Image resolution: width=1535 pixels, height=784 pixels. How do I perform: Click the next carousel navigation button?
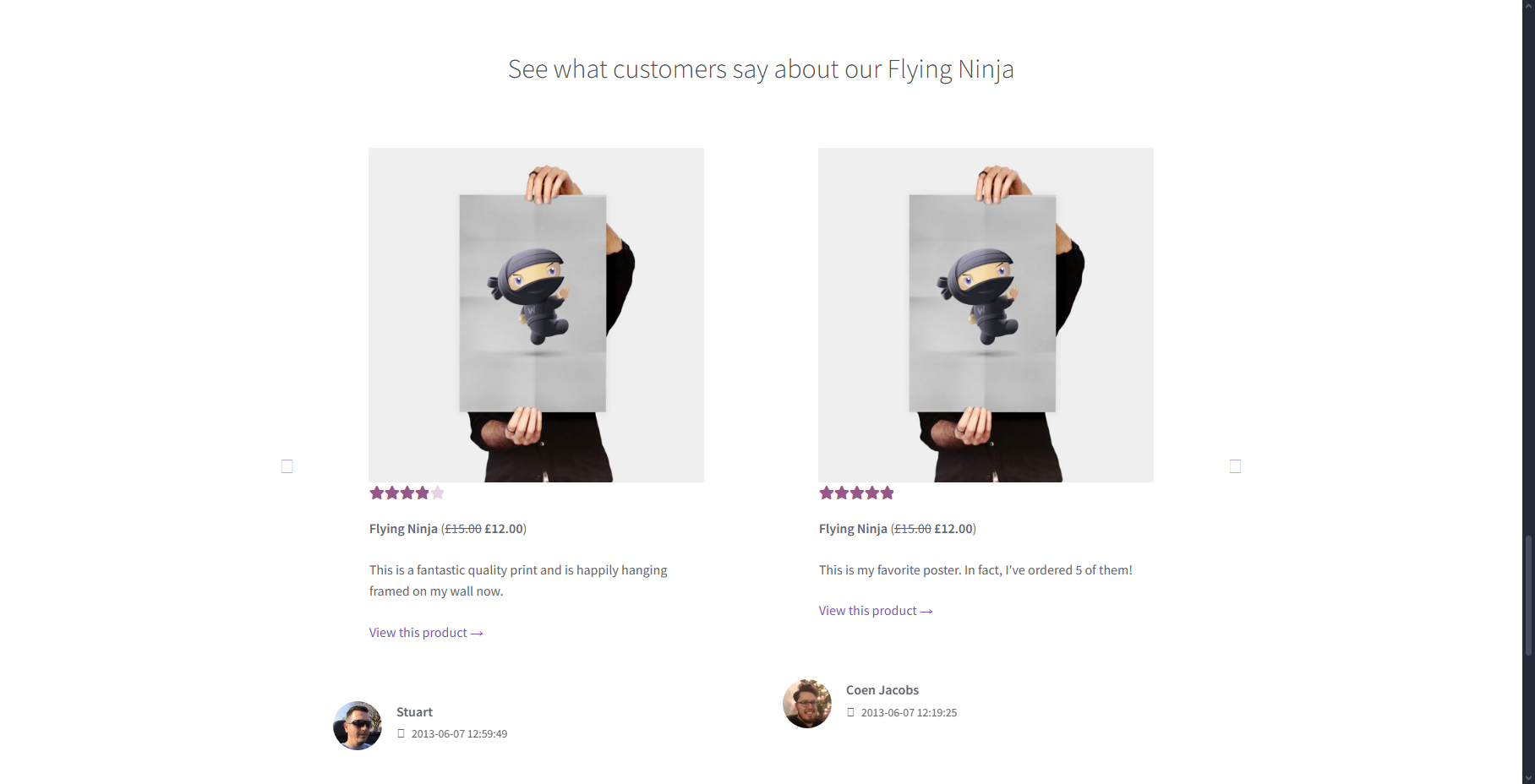(1235, 465)
